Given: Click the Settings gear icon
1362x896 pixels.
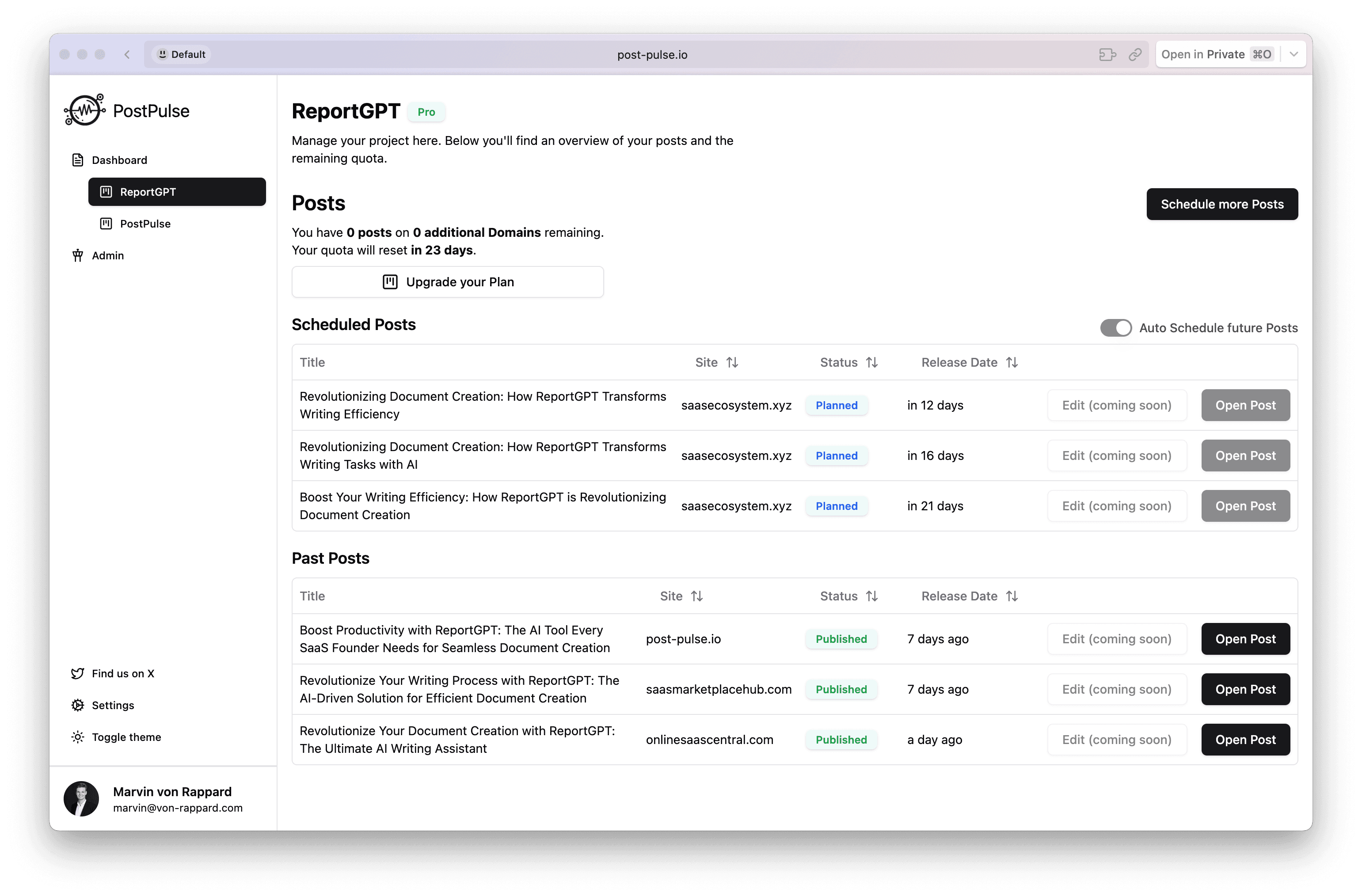Looking at the screenshot, I should (78, 705).
